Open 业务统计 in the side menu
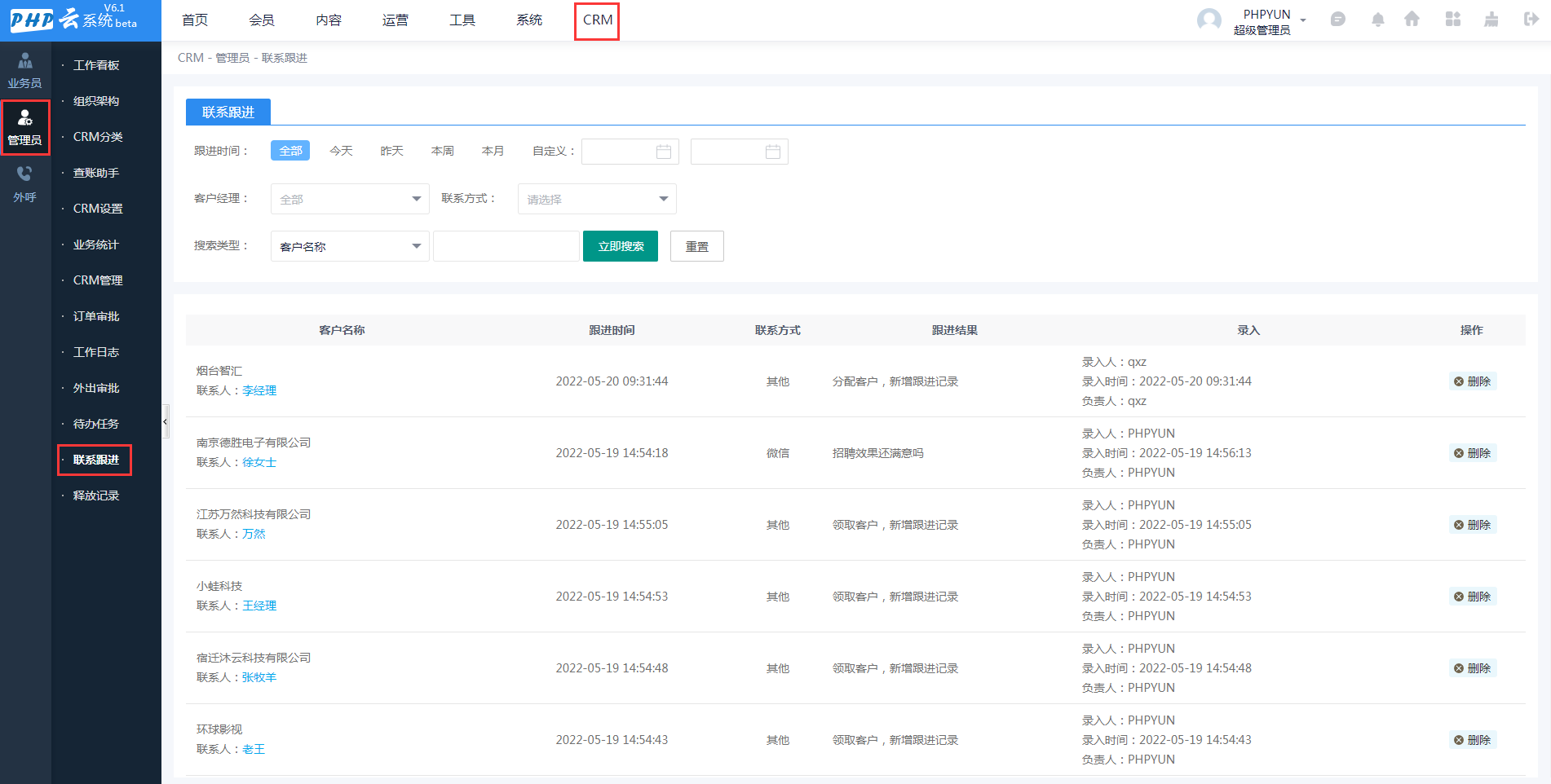Viewport: 1551px width, 784px height. click(x=96, y=244)
